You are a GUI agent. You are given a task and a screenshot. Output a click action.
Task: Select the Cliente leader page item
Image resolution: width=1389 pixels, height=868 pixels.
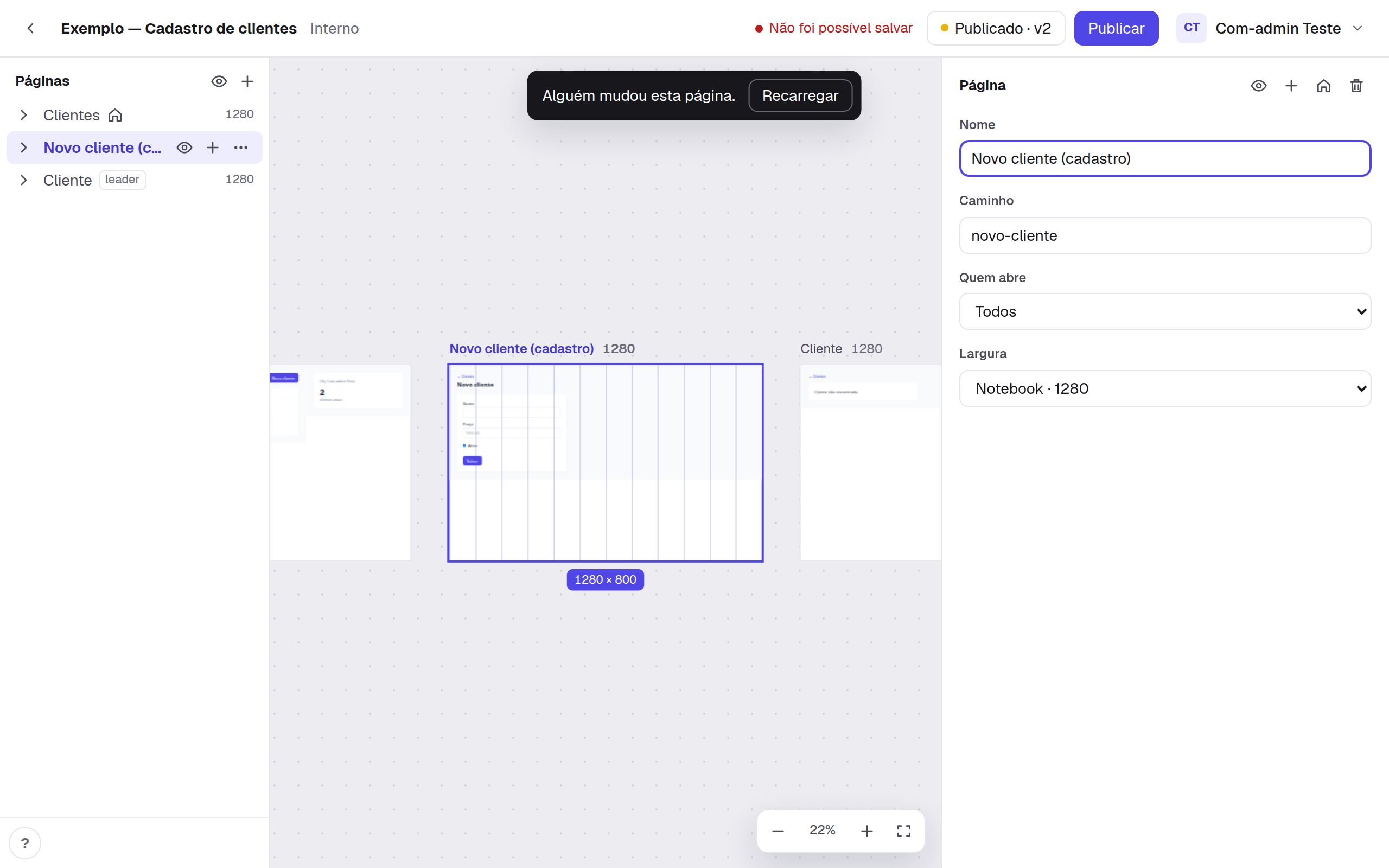(x=135, y=180)
